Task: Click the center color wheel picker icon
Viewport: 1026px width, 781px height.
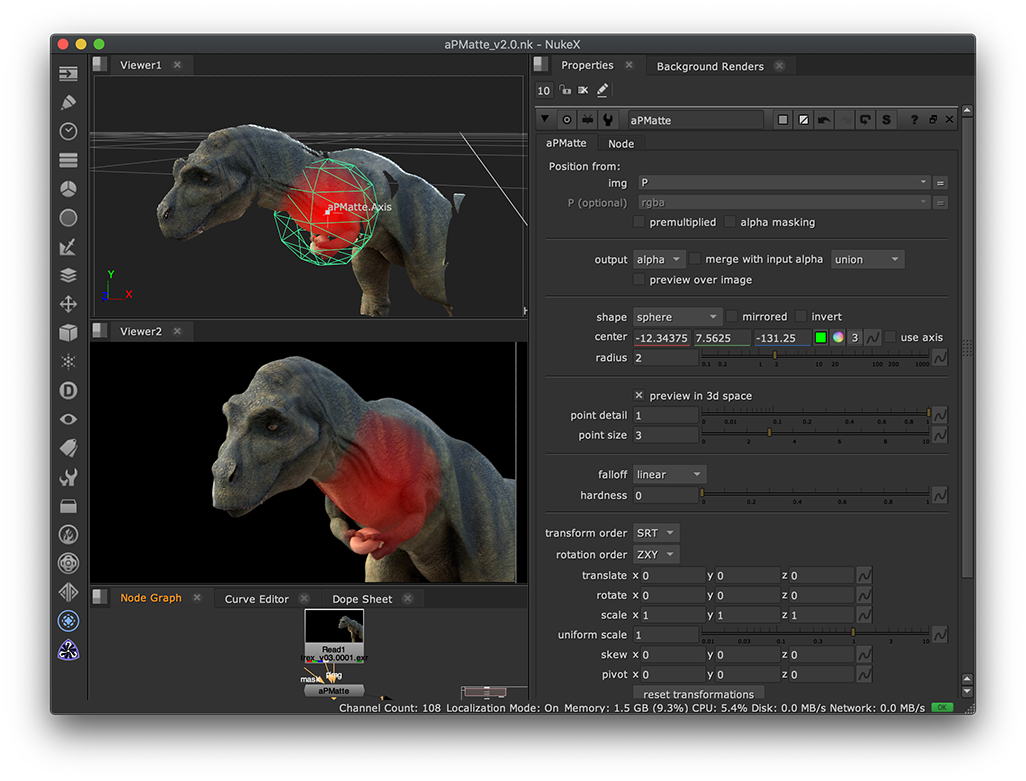Action: (x=838, y=338)
